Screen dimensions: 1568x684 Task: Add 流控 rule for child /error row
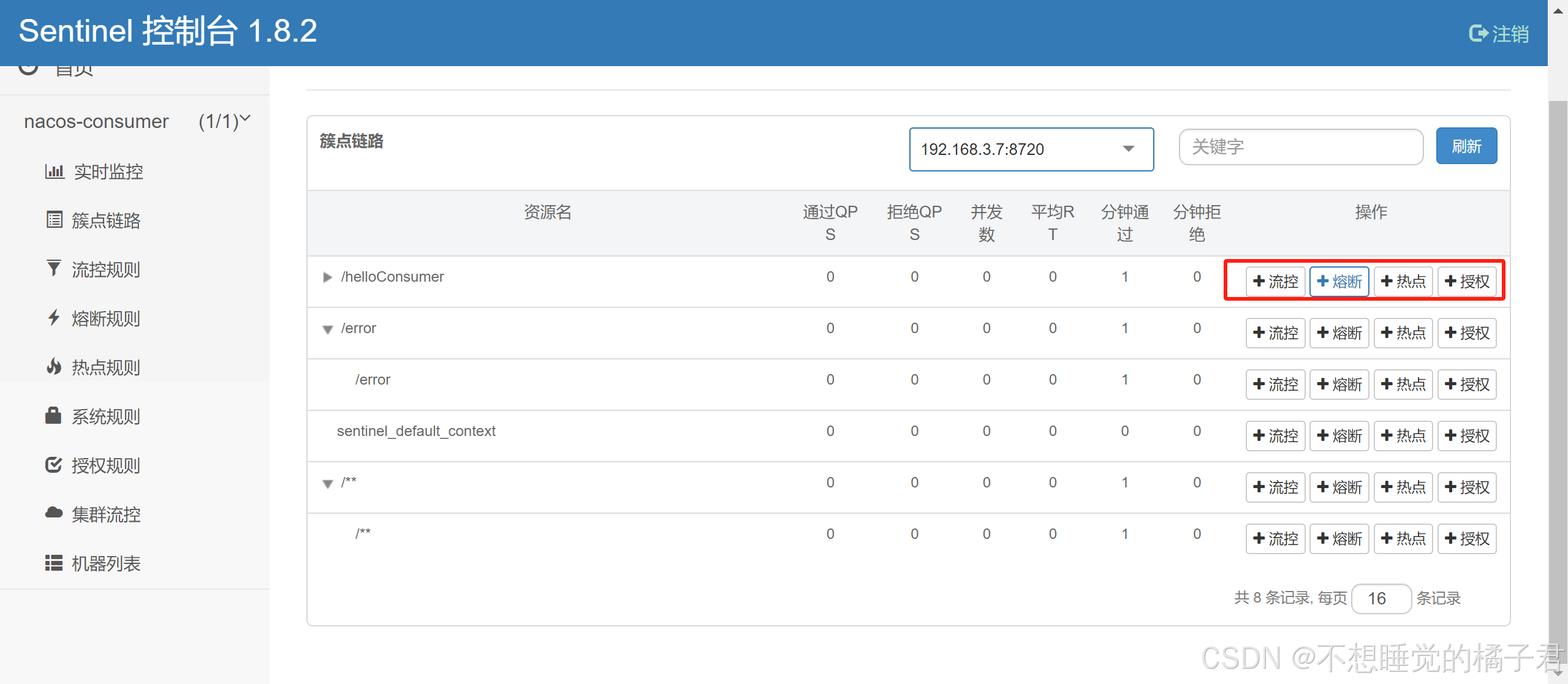pos(1276,385)
